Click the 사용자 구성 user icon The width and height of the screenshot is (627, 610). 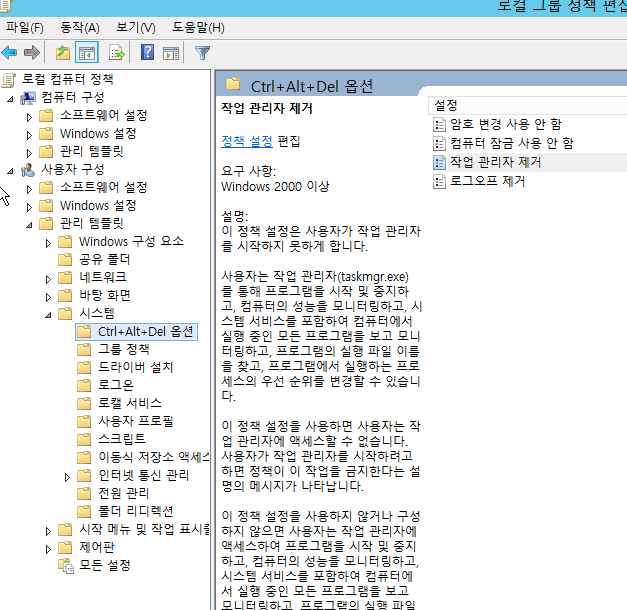pos(28,170)
